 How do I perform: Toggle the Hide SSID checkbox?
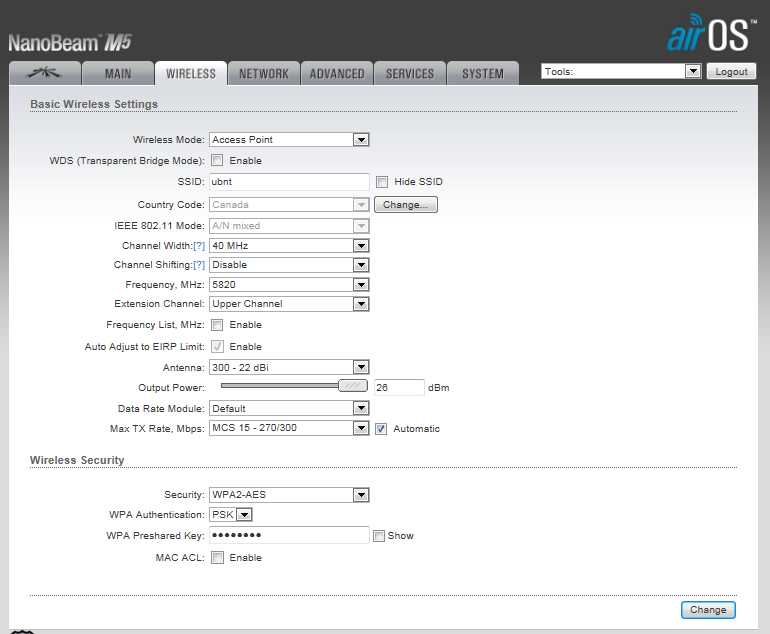[382, 182]
